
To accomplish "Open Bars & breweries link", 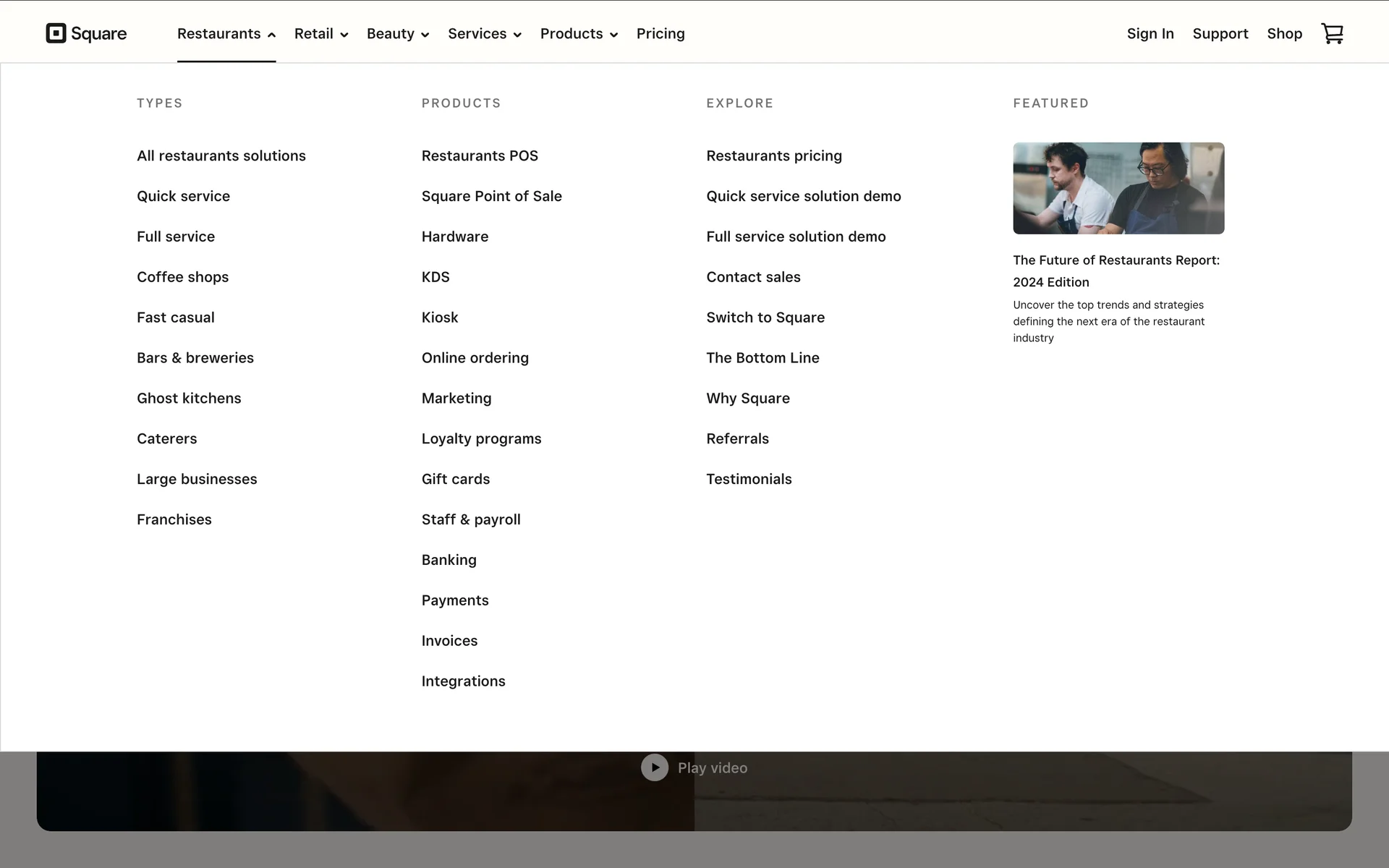I will click(195, 358).
